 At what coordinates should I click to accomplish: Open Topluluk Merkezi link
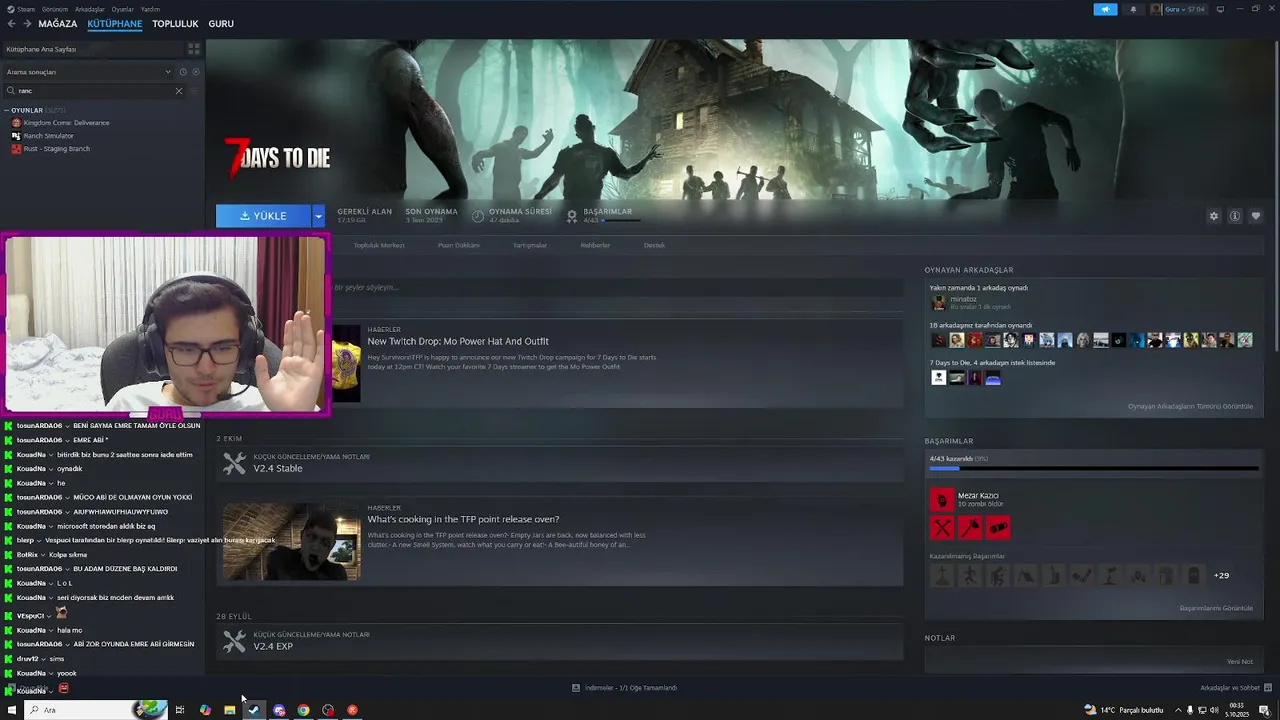coord(379,245)
